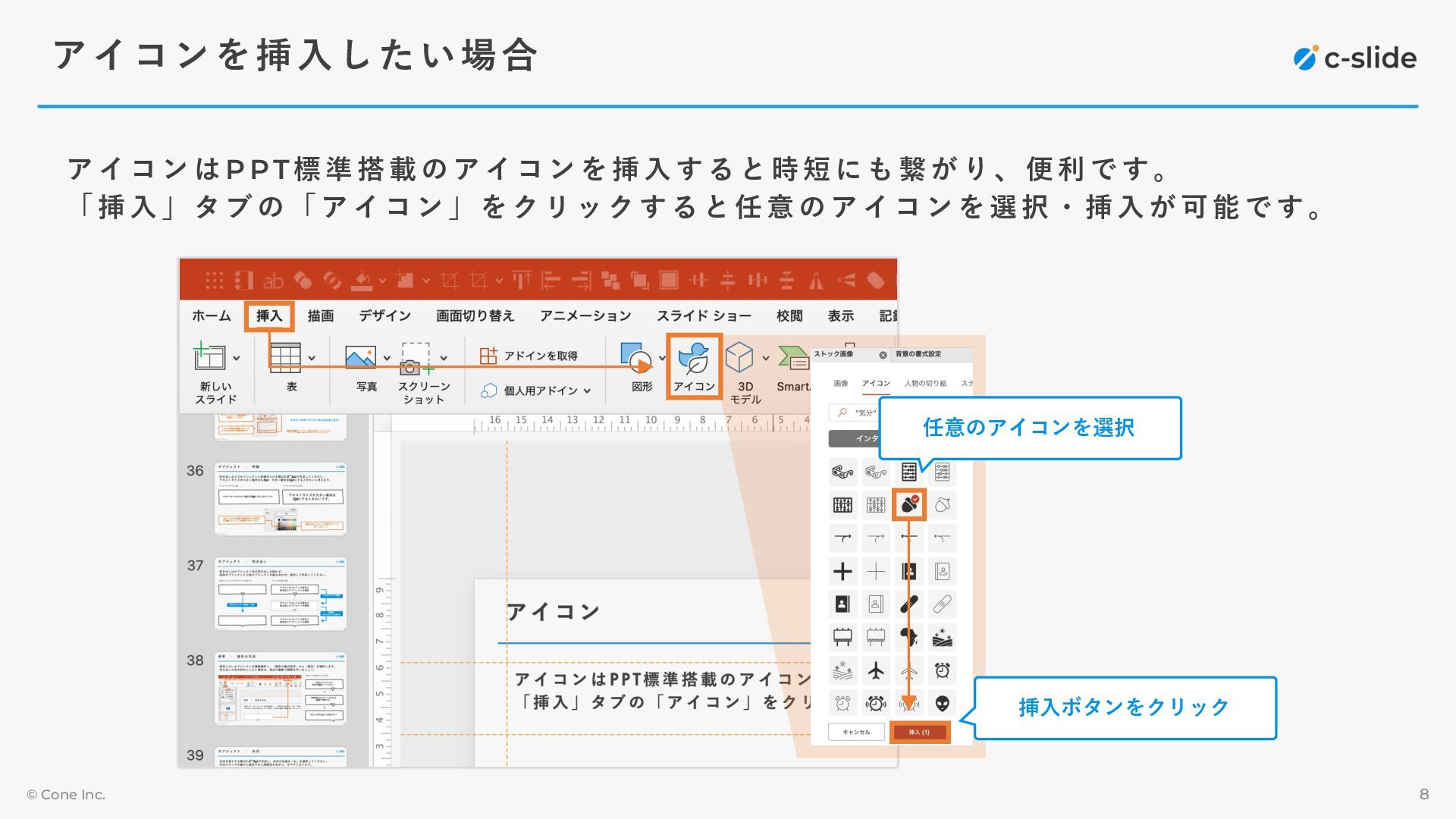Switch to the 校閲 tab
Screen dimensions: 1456x819
click(x=789, y=315)
